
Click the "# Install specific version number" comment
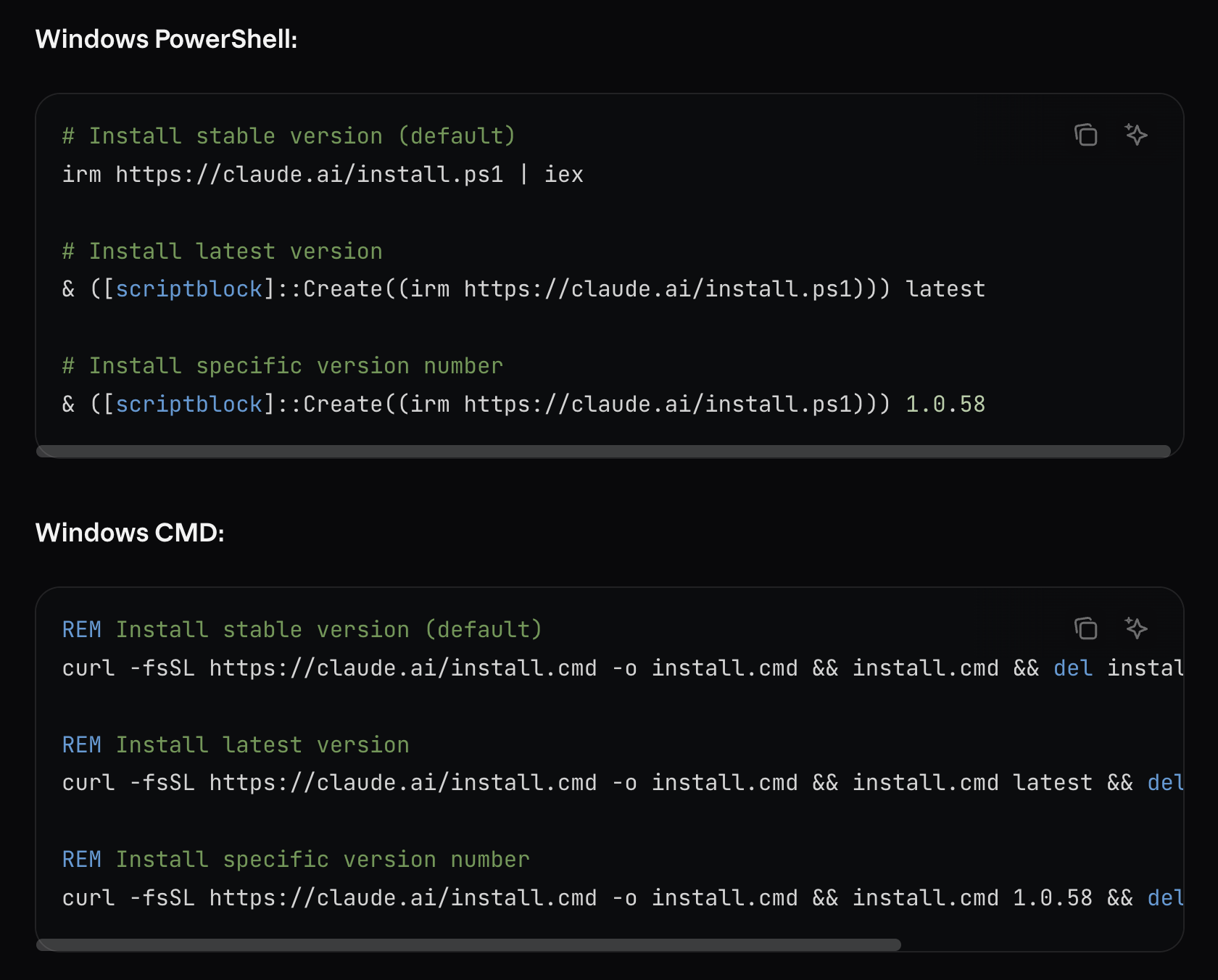[x=282, y=366]
